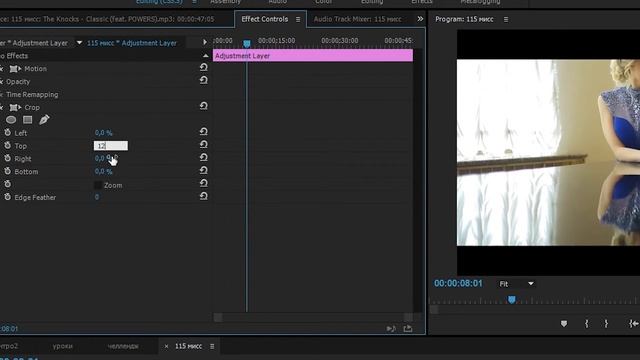Viewport: 640px width, 360px height.
Task: Select the Program: 115 микс tab
Action: click(464, 19)
